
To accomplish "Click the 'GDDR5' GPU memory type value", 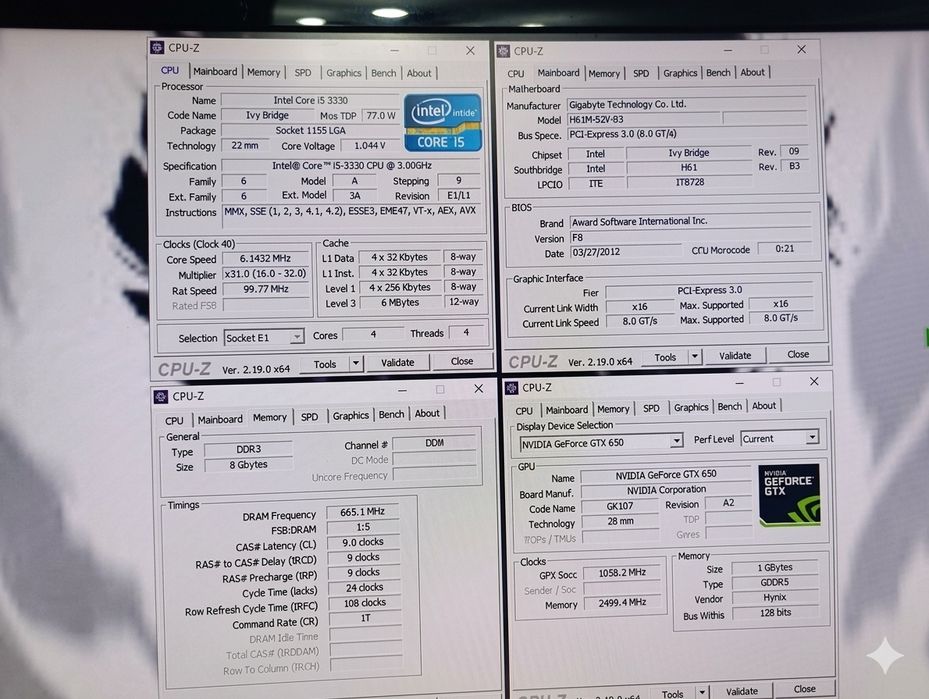I will pyautogui.click(x=775, y=582).
